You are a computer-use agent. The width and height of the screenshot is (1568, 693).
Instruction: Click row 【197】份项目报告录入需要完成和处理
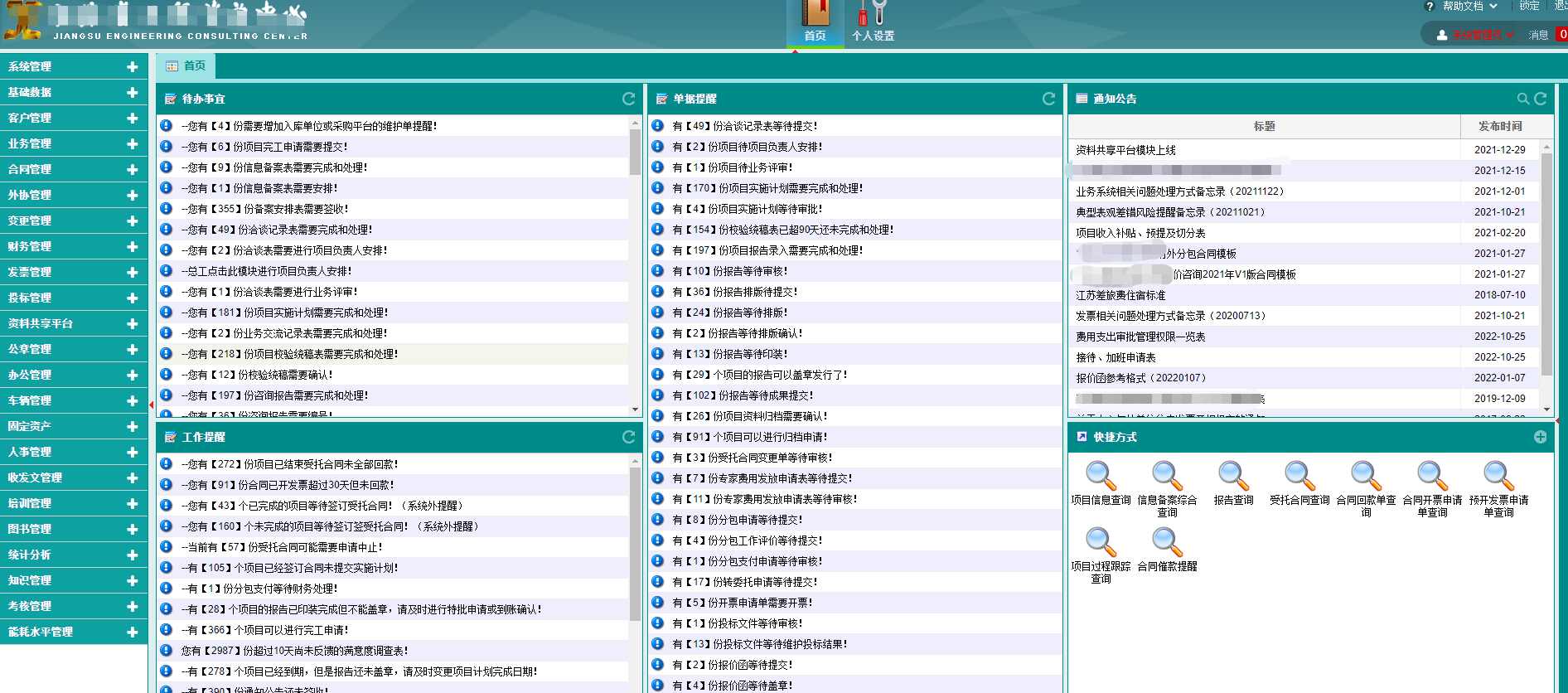pos(855,250)
